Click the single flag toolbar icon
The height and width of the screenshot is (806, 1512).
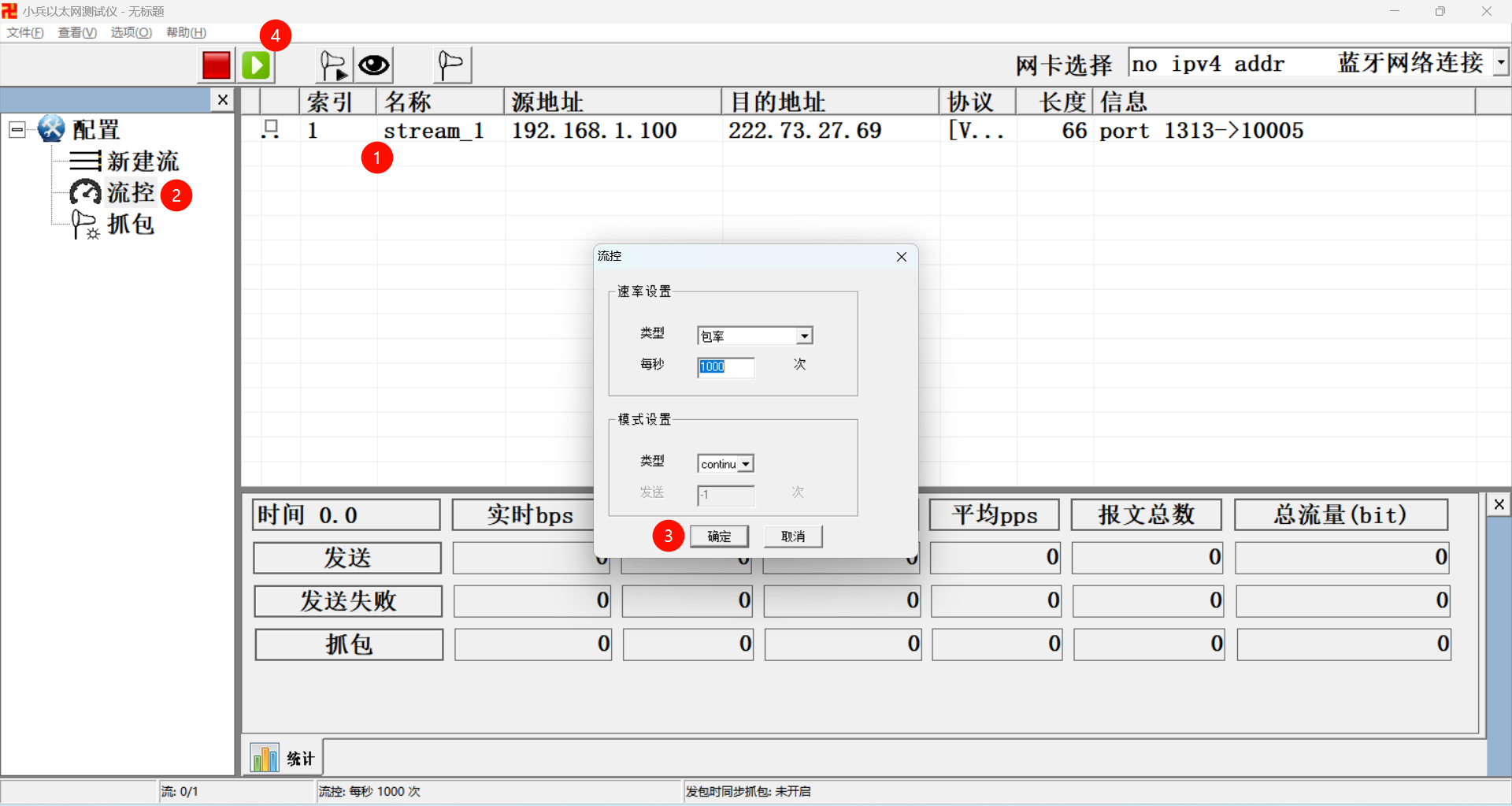point(452,65)
